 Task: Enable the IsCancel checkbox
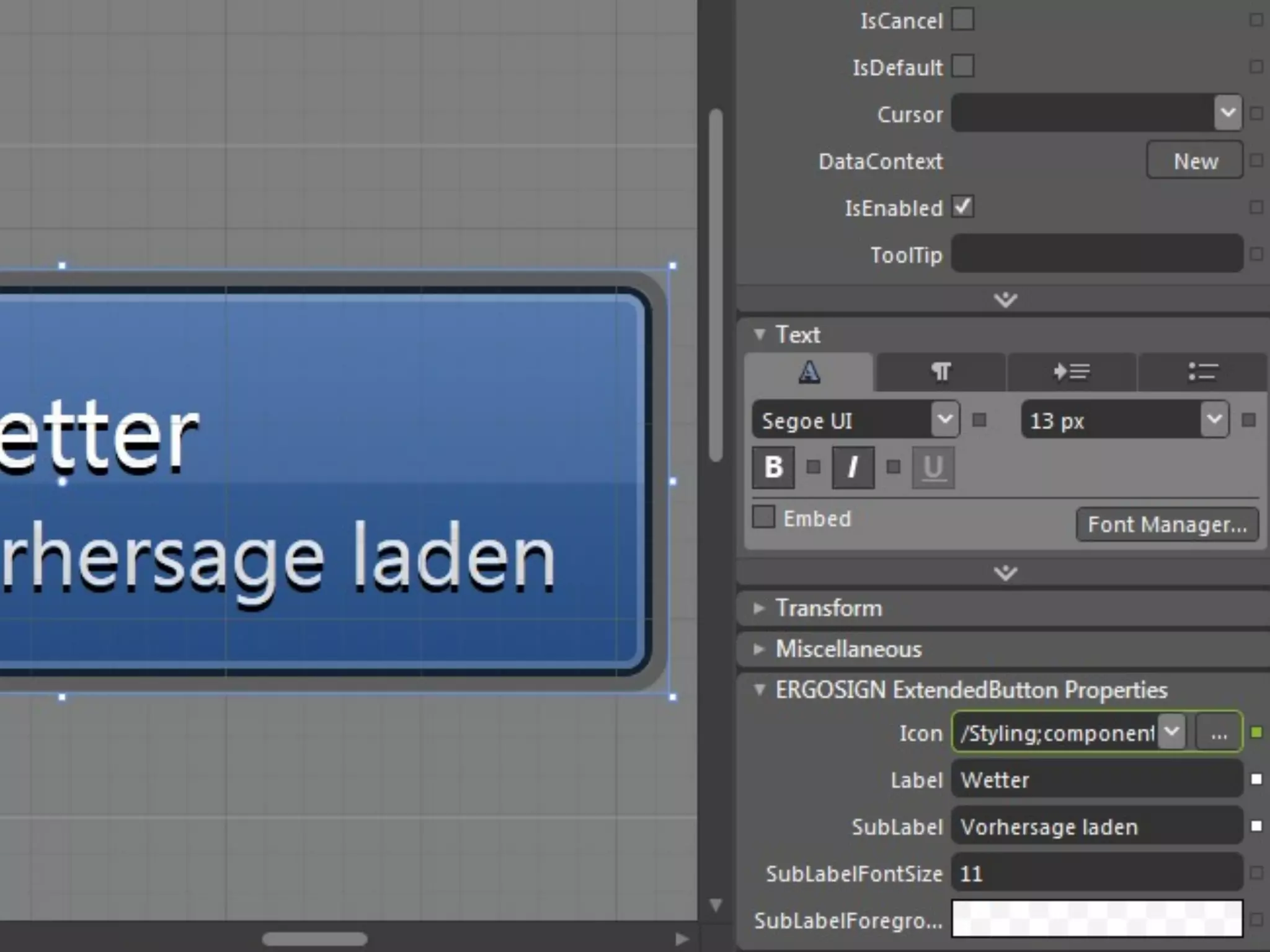click(962, 20)
